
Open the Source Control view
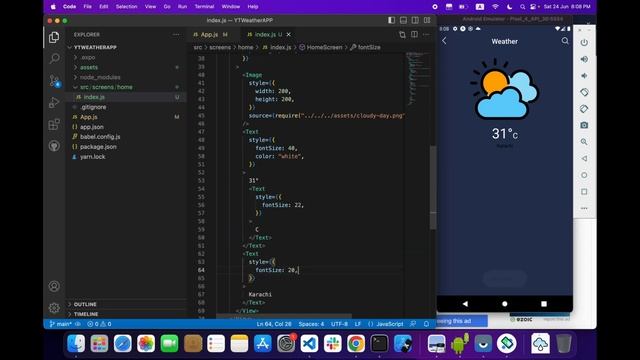(54, 80)
